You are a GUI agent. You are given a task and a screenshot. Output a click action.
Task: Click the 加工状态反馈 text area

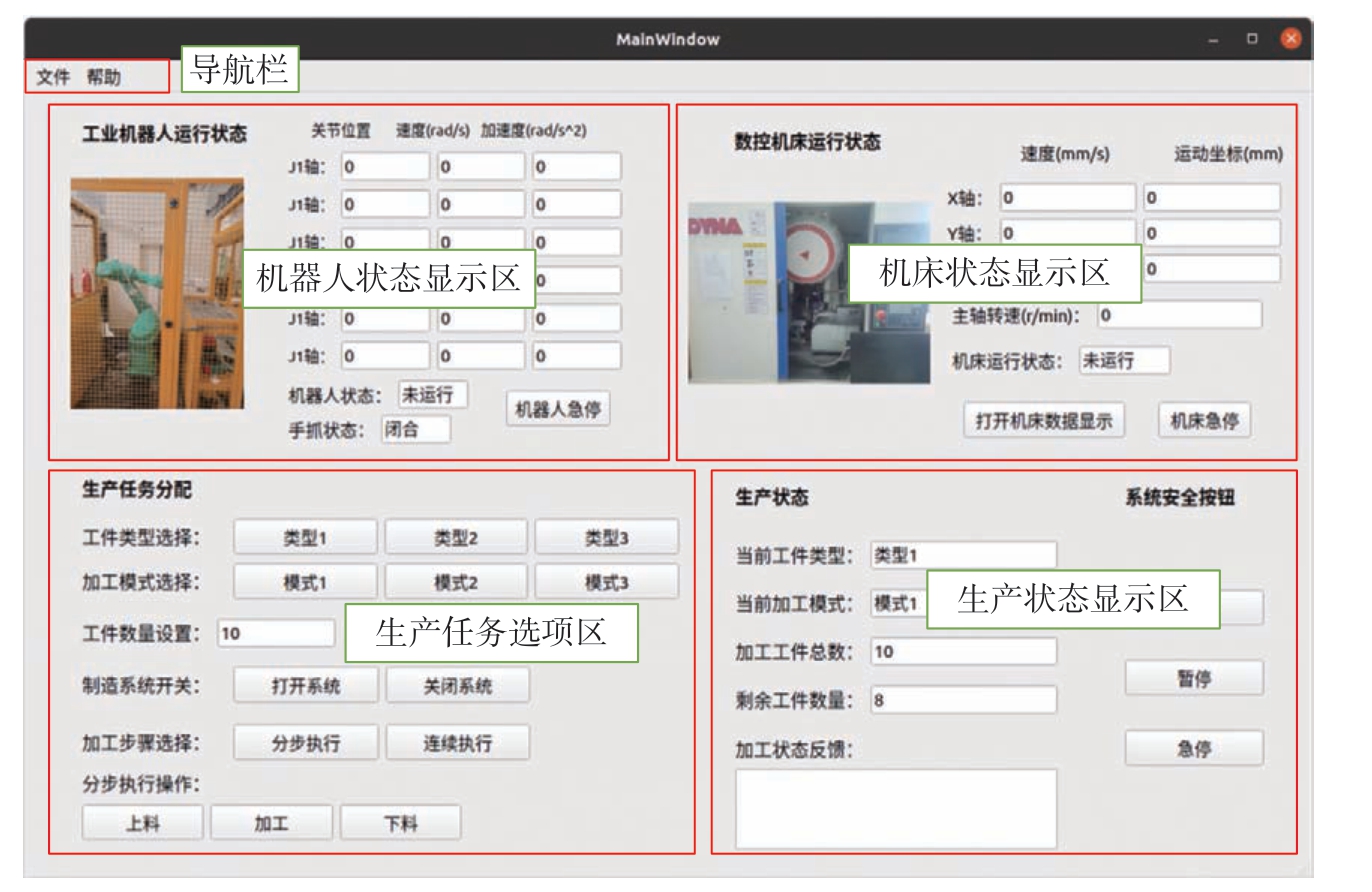coord(896,808)
